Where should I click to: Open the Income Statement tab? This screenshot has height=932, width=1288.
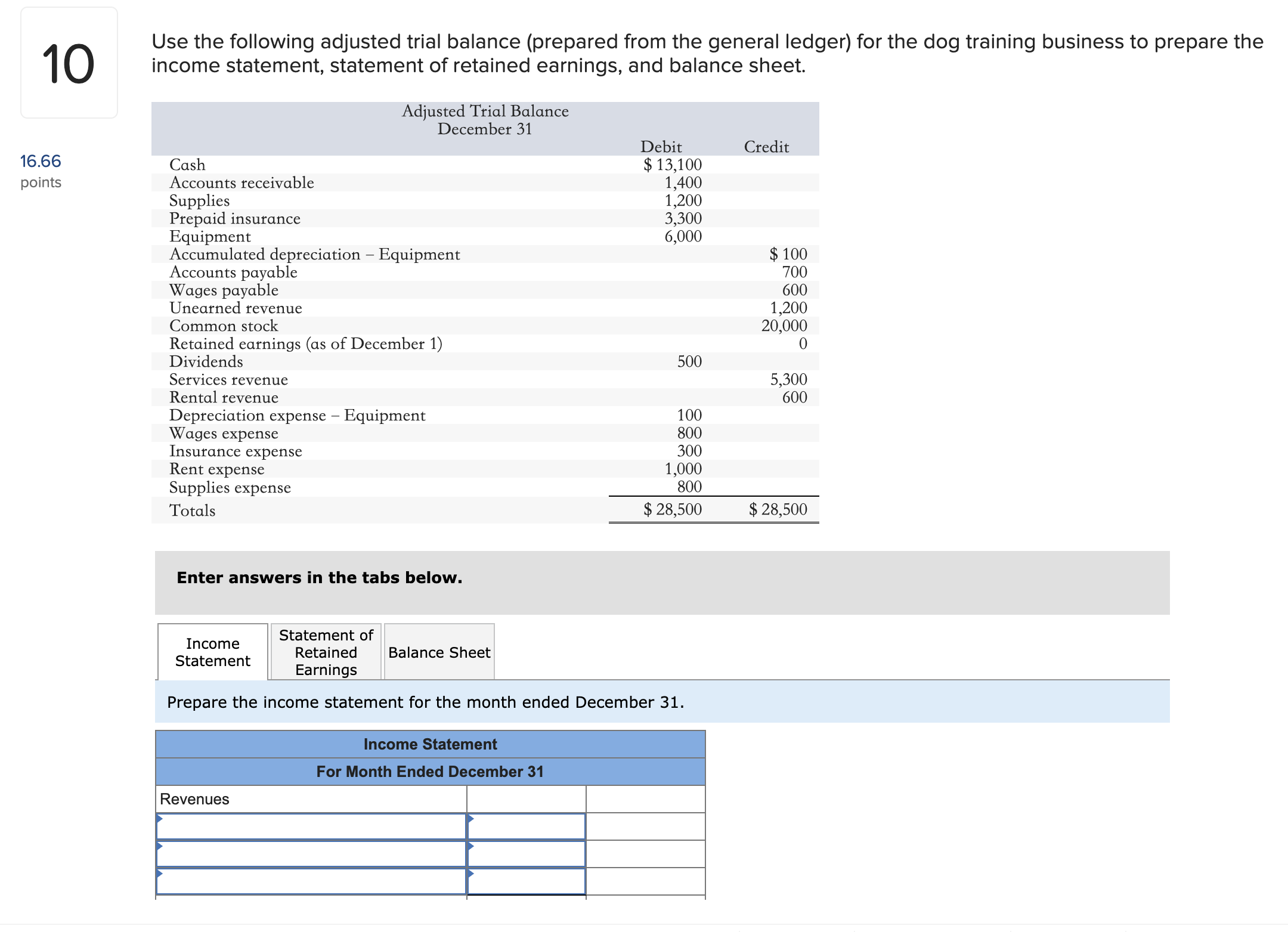(x=212, y=652)
